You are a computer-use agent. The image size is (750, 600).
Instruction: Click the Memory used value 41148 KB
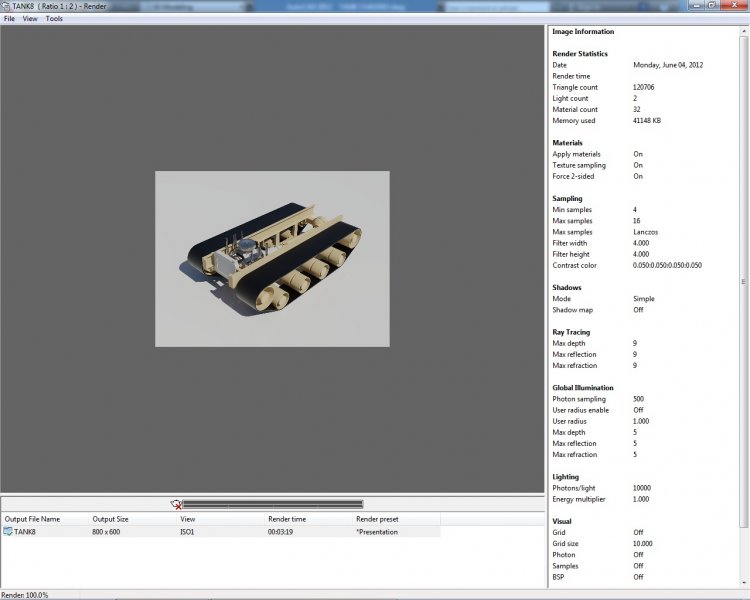(647, 121)
